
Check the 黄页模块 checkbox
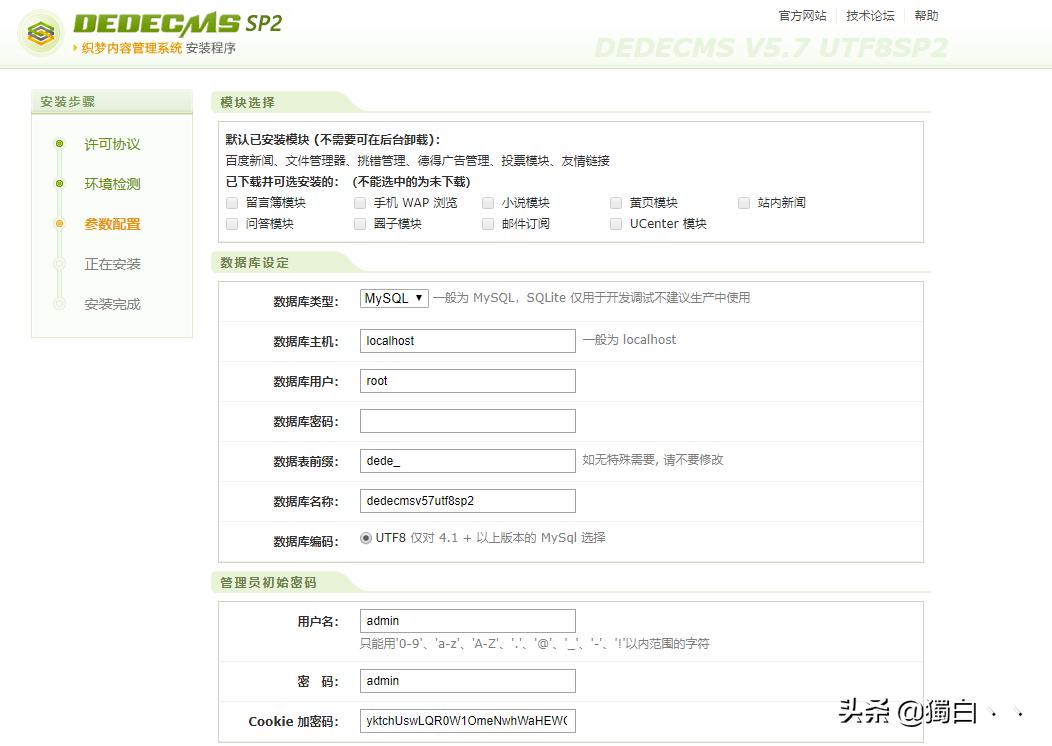[x=615, y=202]
